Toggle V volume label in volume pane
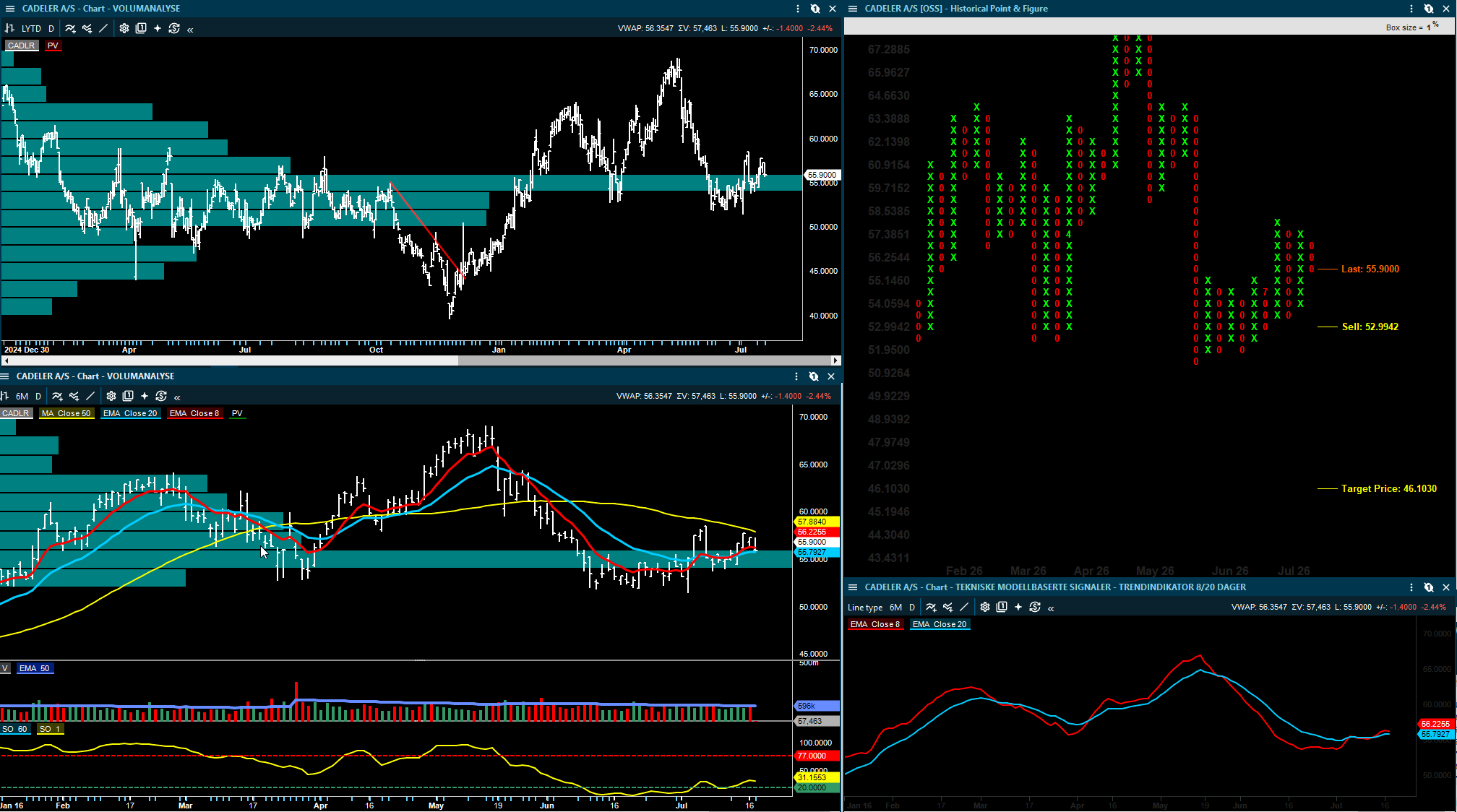The width and height of the screenshot is (1457, 812). [x=4, y=668]
